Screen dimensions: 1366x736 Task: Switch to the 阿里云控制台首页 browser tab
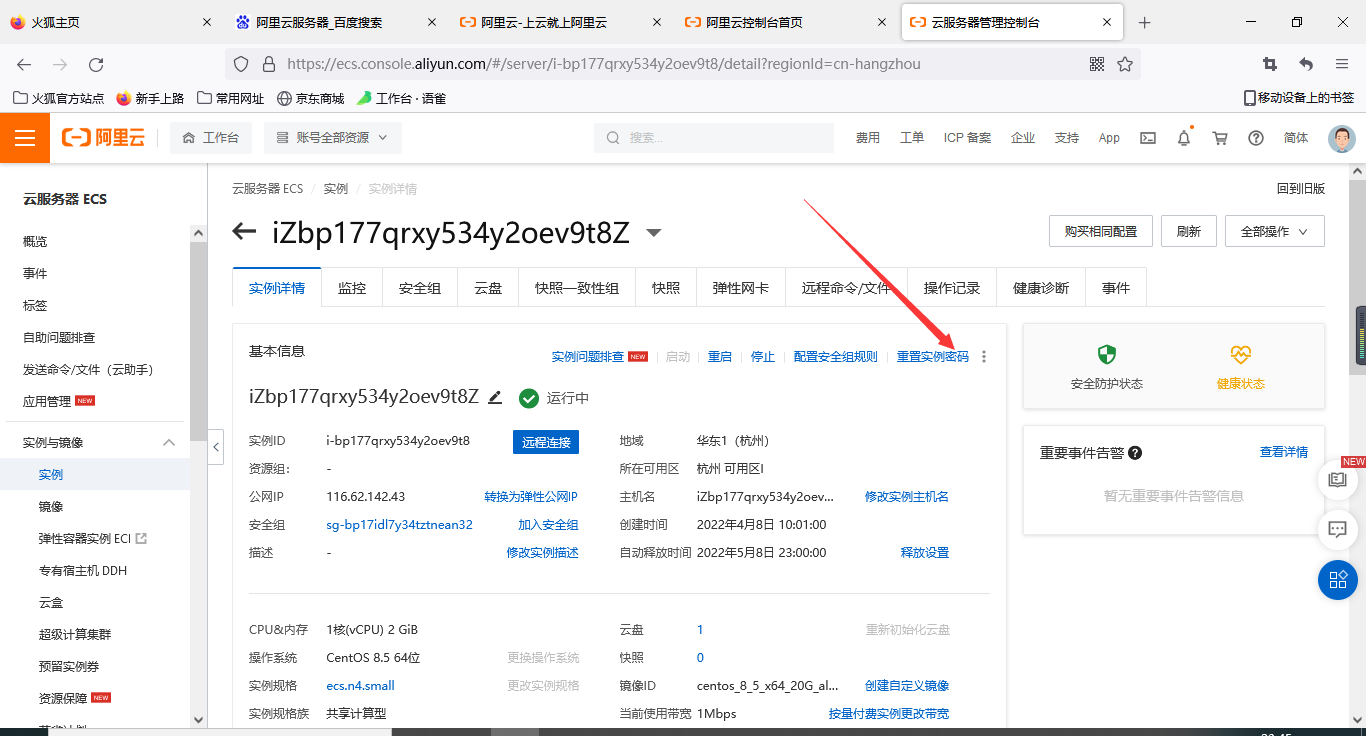pyautogui.click(x=786, y=23)
